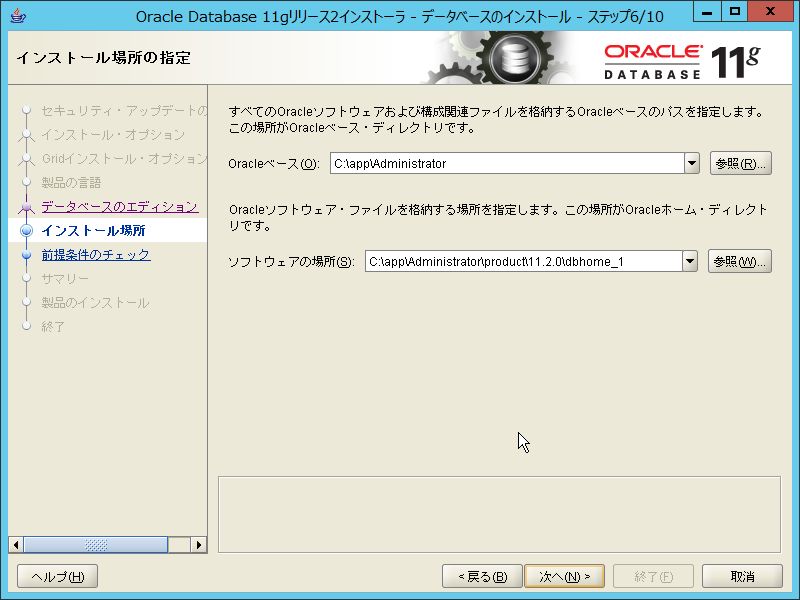Click サマリー step text
The image size is (800, 600).
tap(65, 279)
